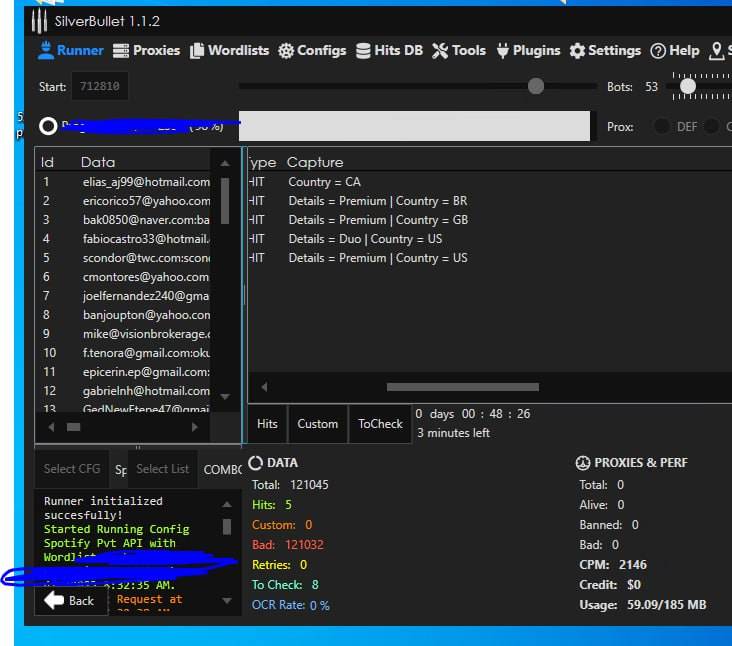Open the Plugins plug icon
Screen dimensions: 732x646
coord(502,51)
